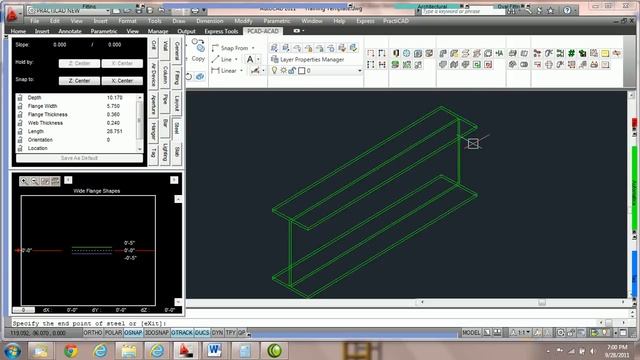640x360 pixels.
Task: Select the Copy tool icon
Action: (x=198, y=46)
